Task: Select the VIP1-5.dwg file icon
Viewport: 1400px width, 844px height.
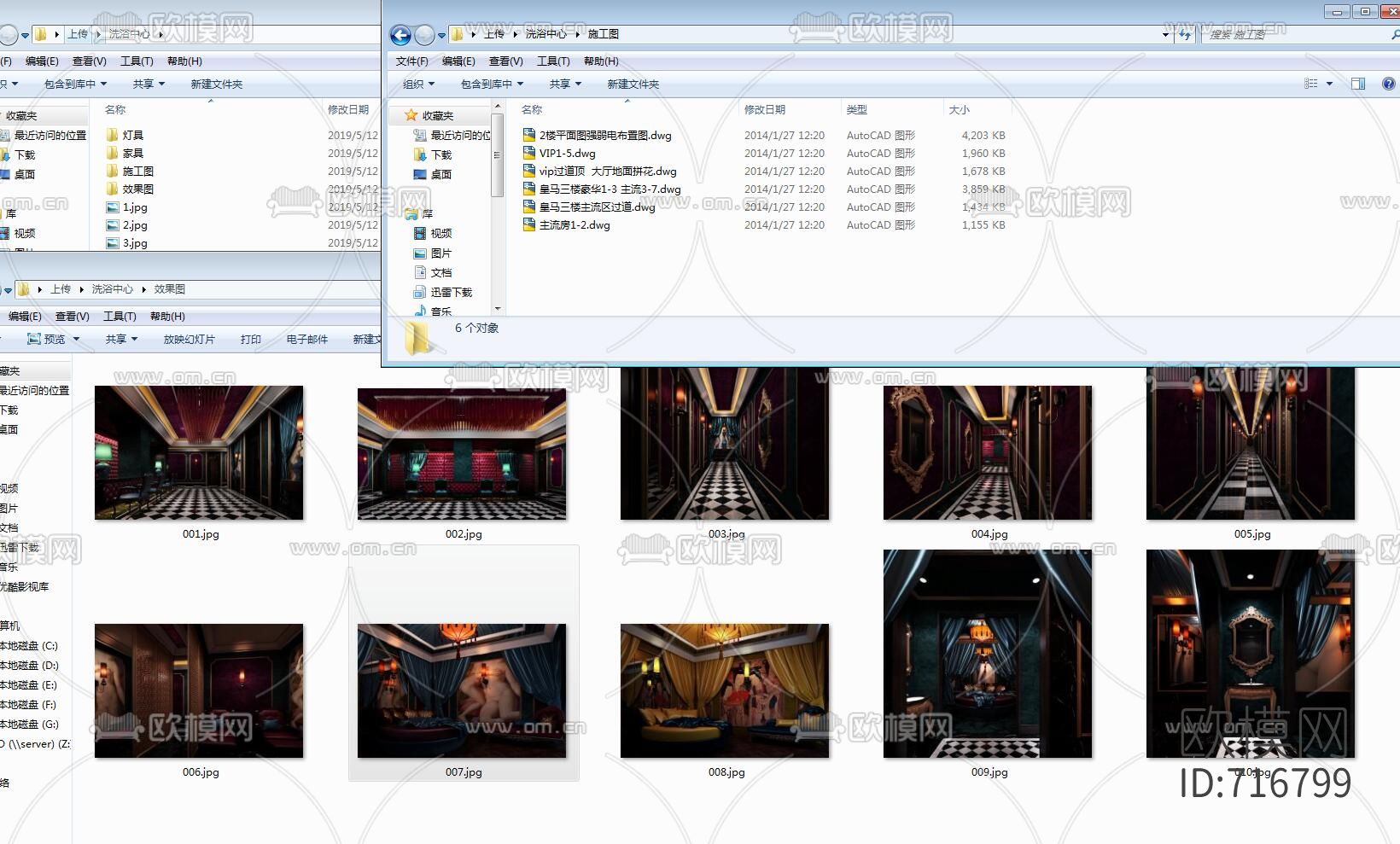Action: click(x=529, y=153)
